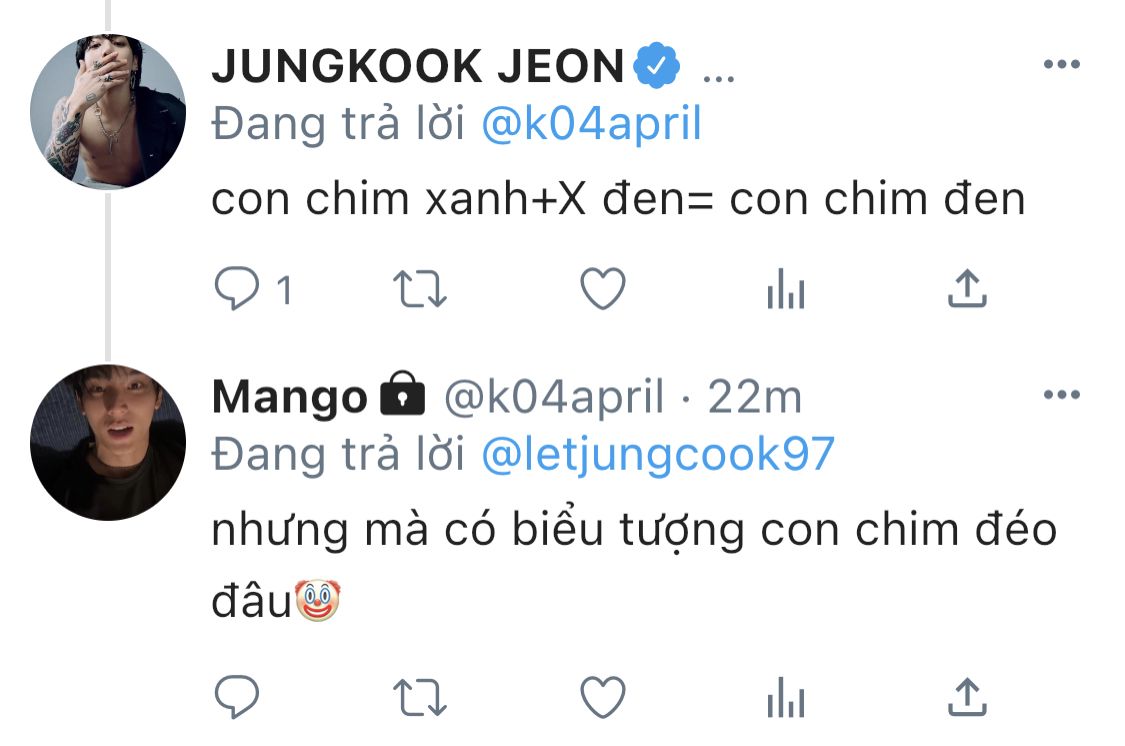The height and width of the screenshot is (746, 1125).
Task: View analytics of Mango's tweet
Action: [786, 697]
